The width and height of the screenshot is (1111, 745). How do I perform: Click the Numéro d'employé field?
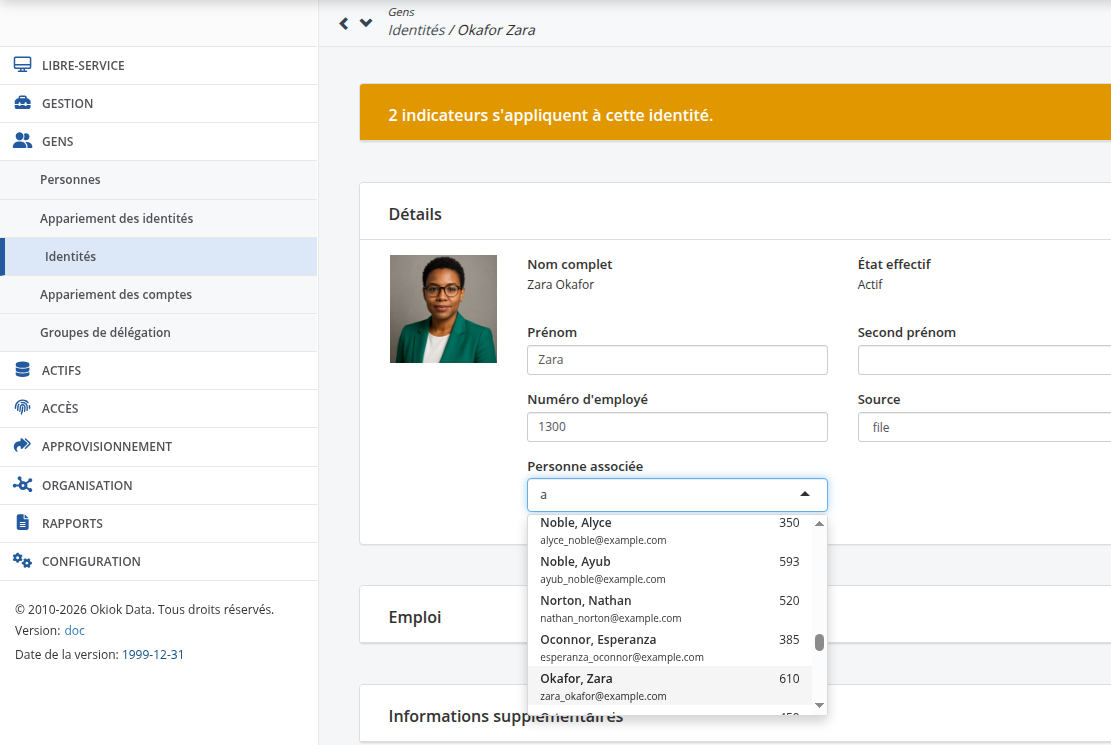(677, 427)
